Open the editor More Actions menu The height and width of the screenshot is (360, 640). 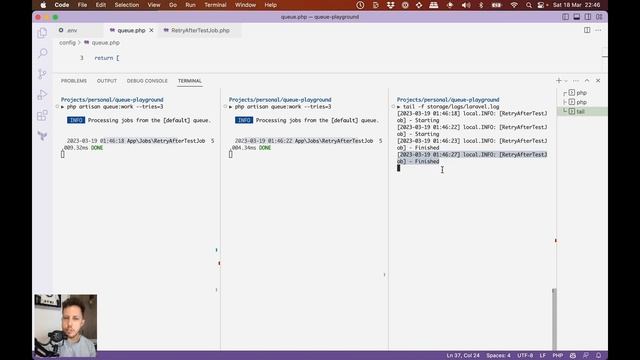pyautogui.click(x=598, y=30)
